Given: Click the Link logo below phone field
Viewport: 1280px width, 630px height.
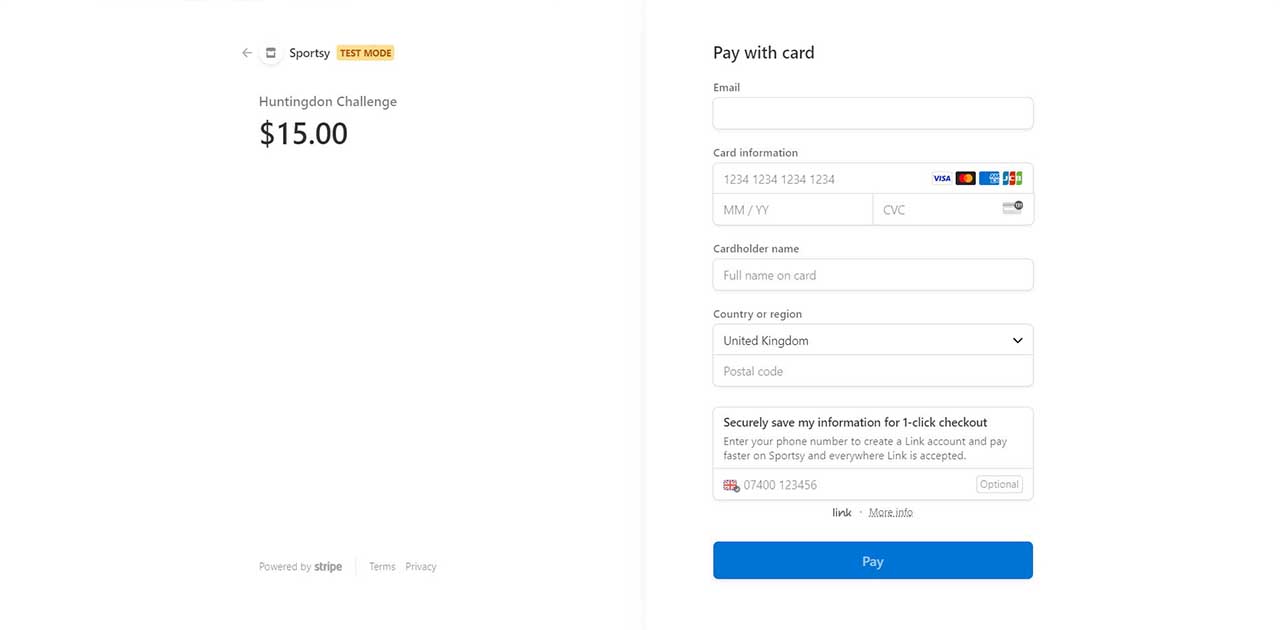Looking at the screenshot, I should pyautogui.click(x=842, y=512).
